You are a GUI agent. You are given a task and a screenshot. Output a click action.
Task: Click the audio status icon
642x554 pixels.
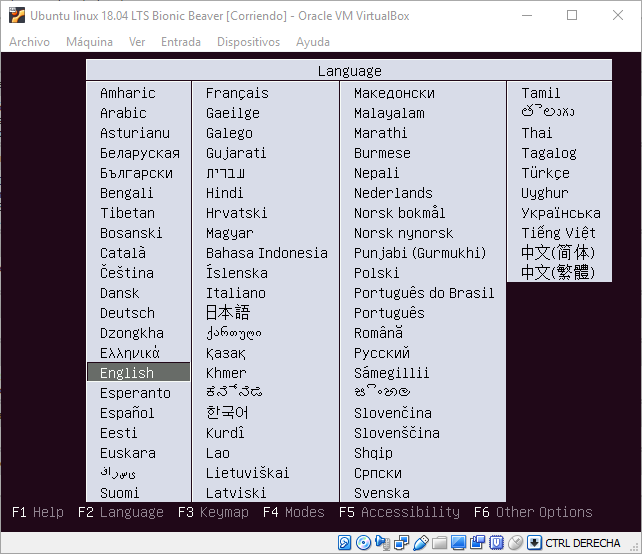click(x=382, y=543)
